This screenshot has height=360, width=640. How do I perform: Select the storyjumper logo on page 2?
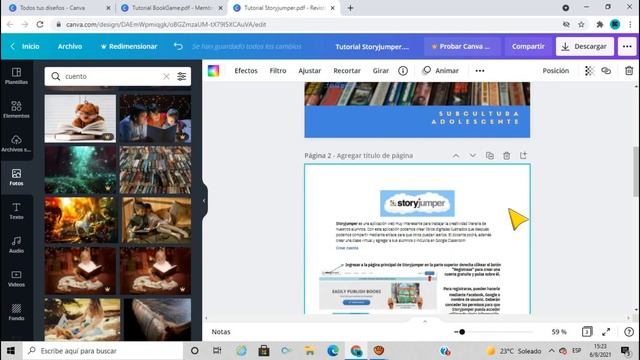point(417,203)
